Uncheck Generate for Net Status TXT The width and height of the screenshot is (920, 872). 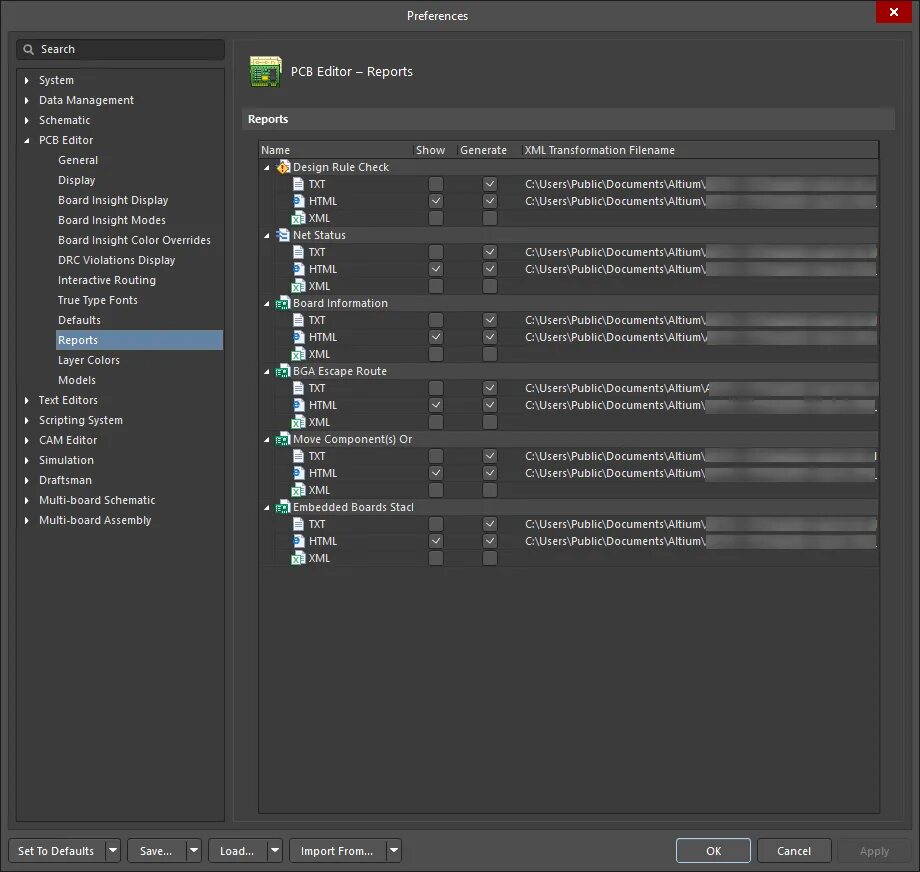pyautogui.click(x=490, y=252)
